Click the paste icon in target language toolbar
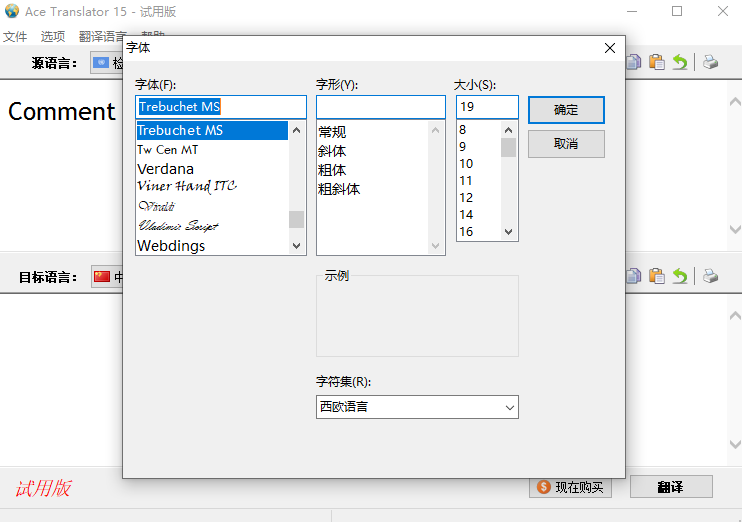 [x=657, y=276]
